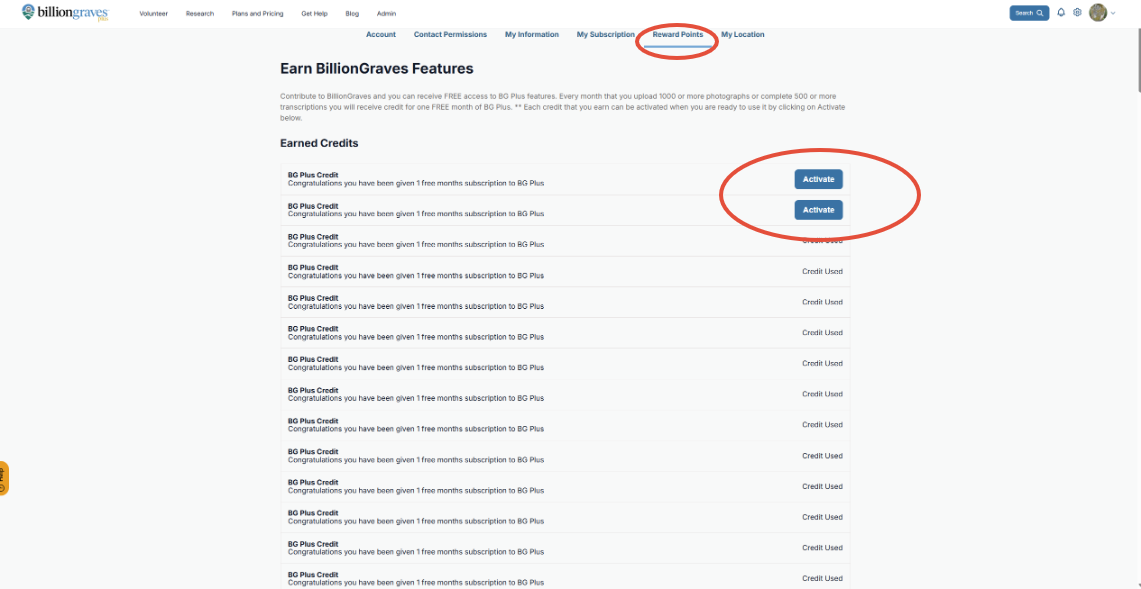Open the Blog link

click(x=352, y=14)
